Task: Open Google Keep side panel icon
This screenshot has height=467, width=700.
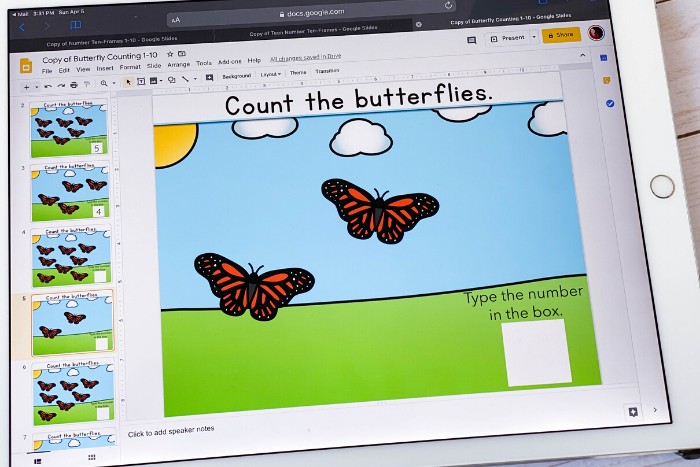Action: point(606,80)
